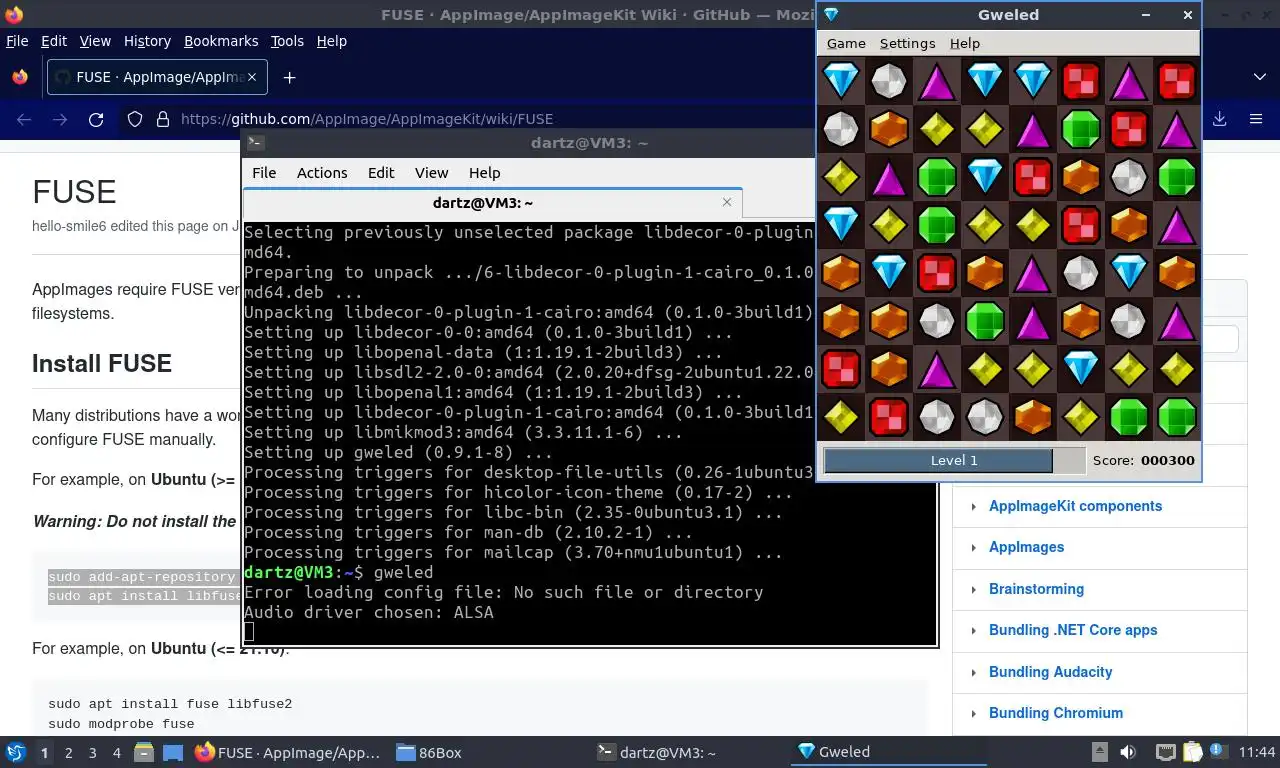Viewport: 1280px width, 768px height.
Task: Open the volume control in tray
Action: pos(1128,752)
